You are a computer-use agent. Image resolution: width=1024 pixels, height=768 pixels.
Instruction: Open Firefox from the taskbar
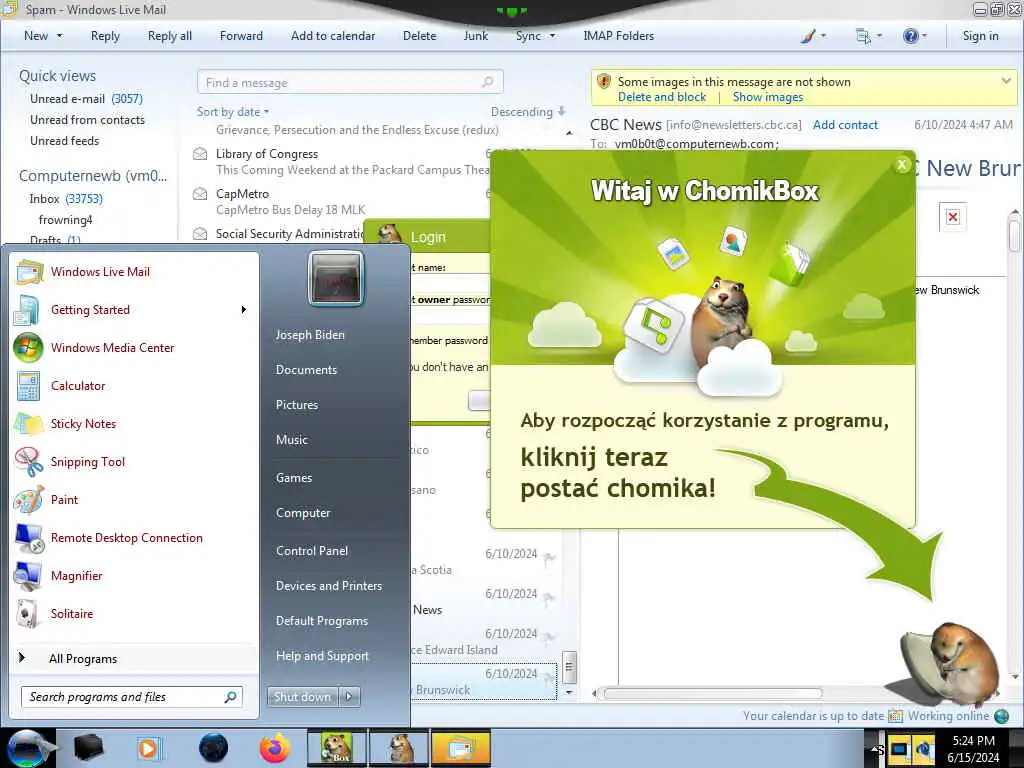[275, 748]
